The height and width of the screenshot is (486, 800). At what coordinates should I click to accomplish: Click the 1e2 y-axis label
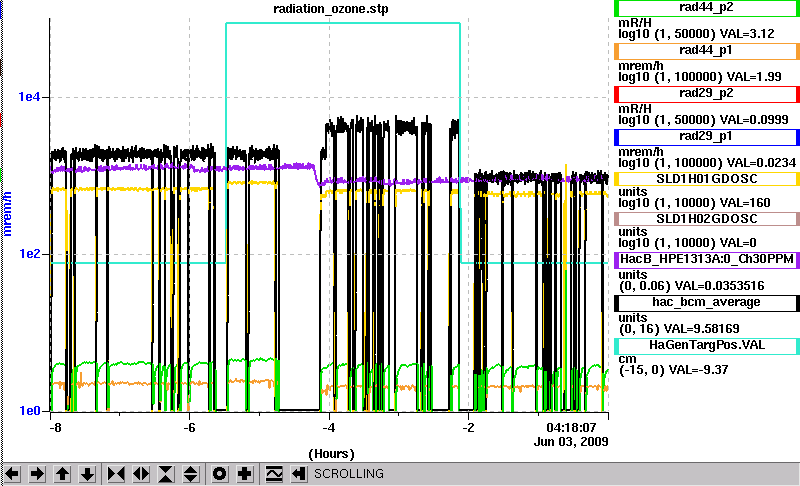pos(29,253)
